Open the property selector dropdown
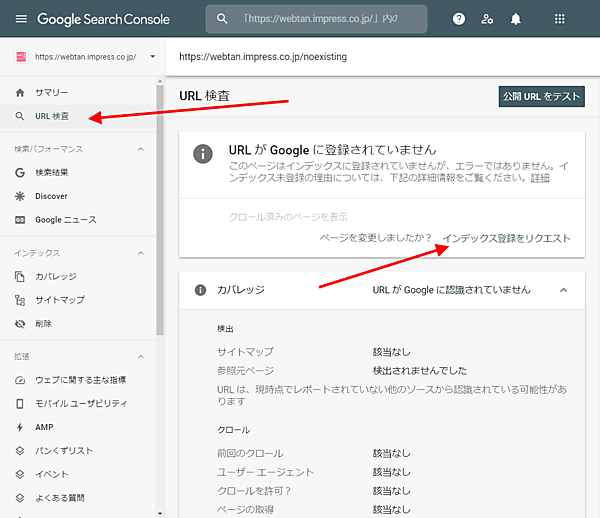This screenshot has width=600, height=518. (152, 57)
